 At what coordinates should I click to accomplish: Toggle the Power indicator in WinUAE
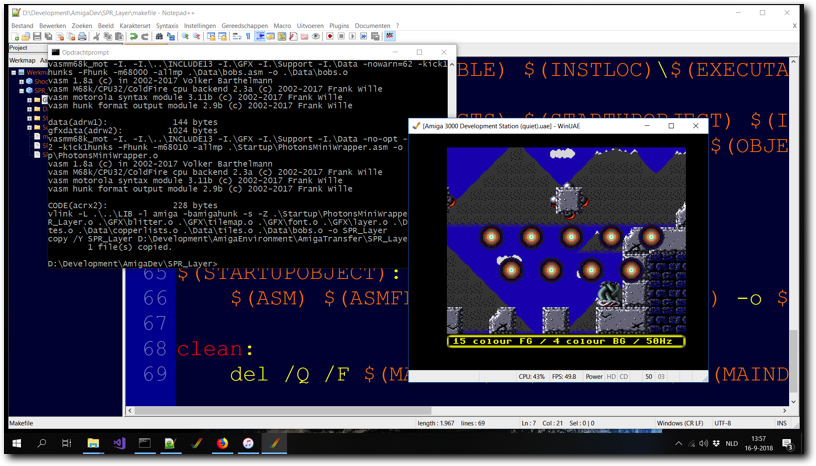[594, 376]
